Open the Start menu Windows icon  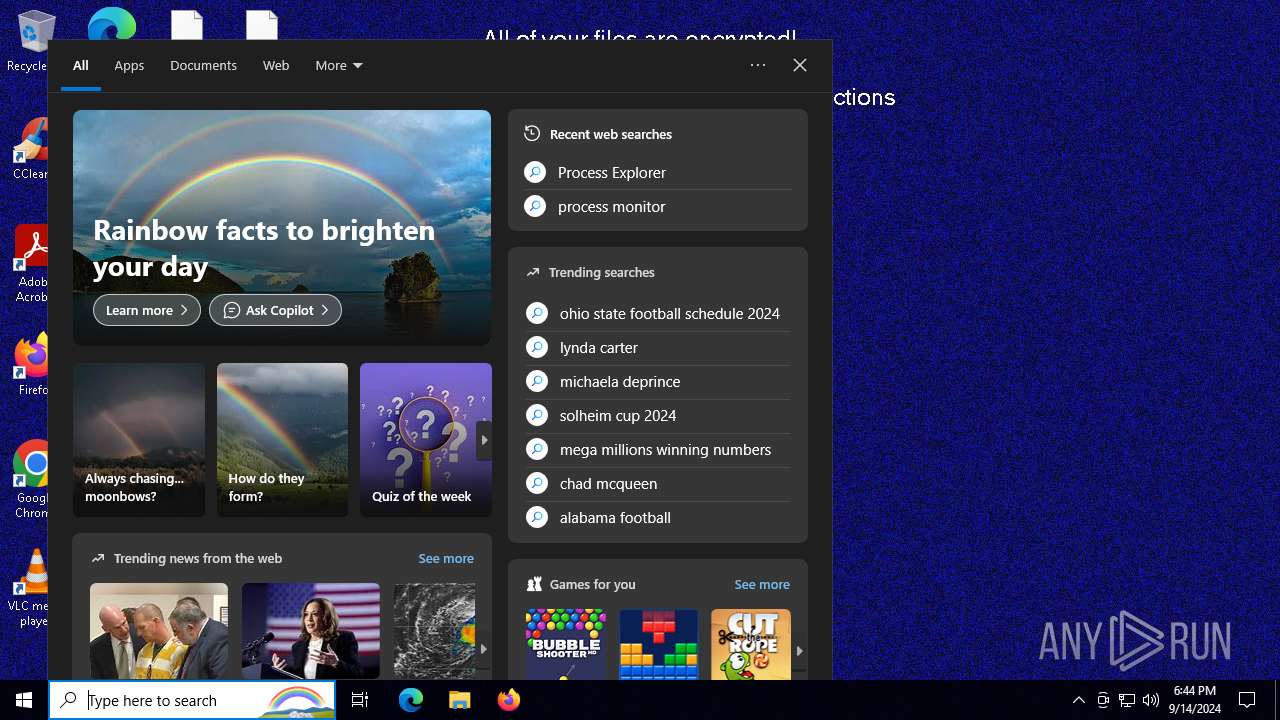pos(24,700)
